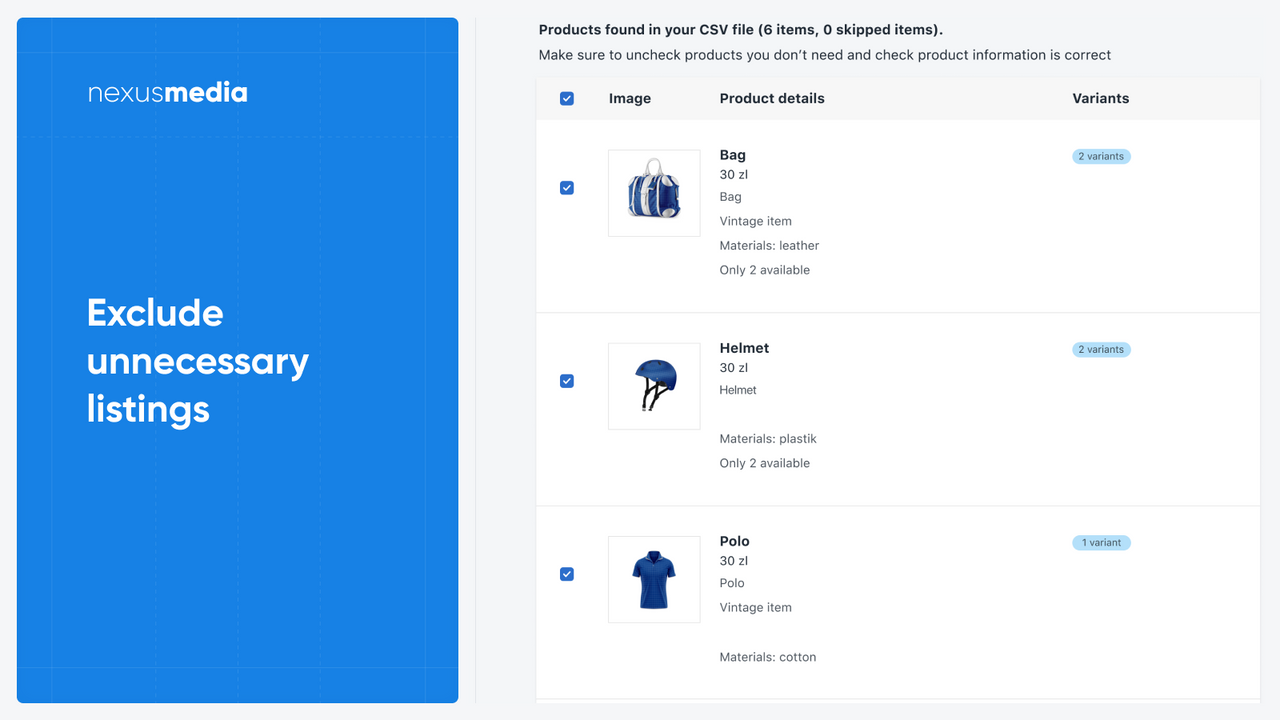Open the Bag product image thumbnail

(653, 192)
